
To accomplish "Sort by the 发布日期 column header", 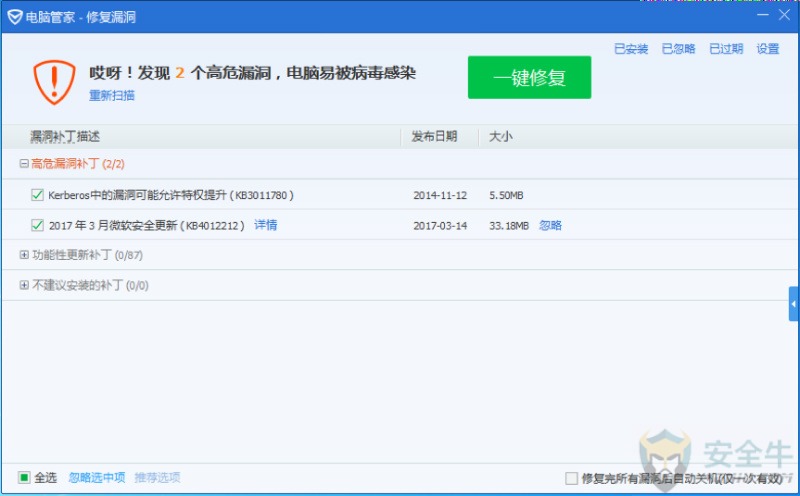I will pos(434,136).
